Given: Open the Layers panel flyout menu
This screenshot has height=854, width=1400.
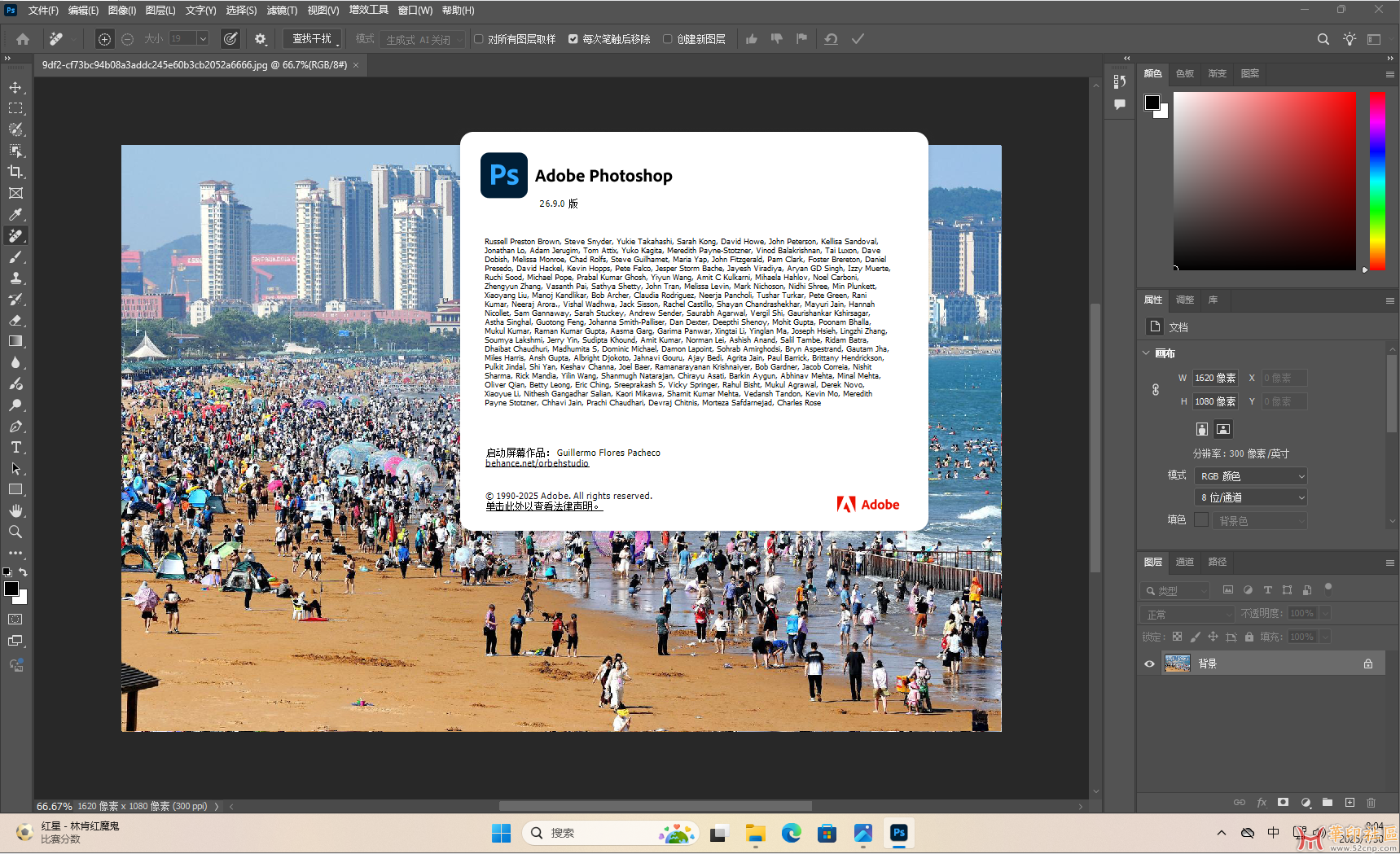Looking at the screenshot, I should click(1390, 563).
